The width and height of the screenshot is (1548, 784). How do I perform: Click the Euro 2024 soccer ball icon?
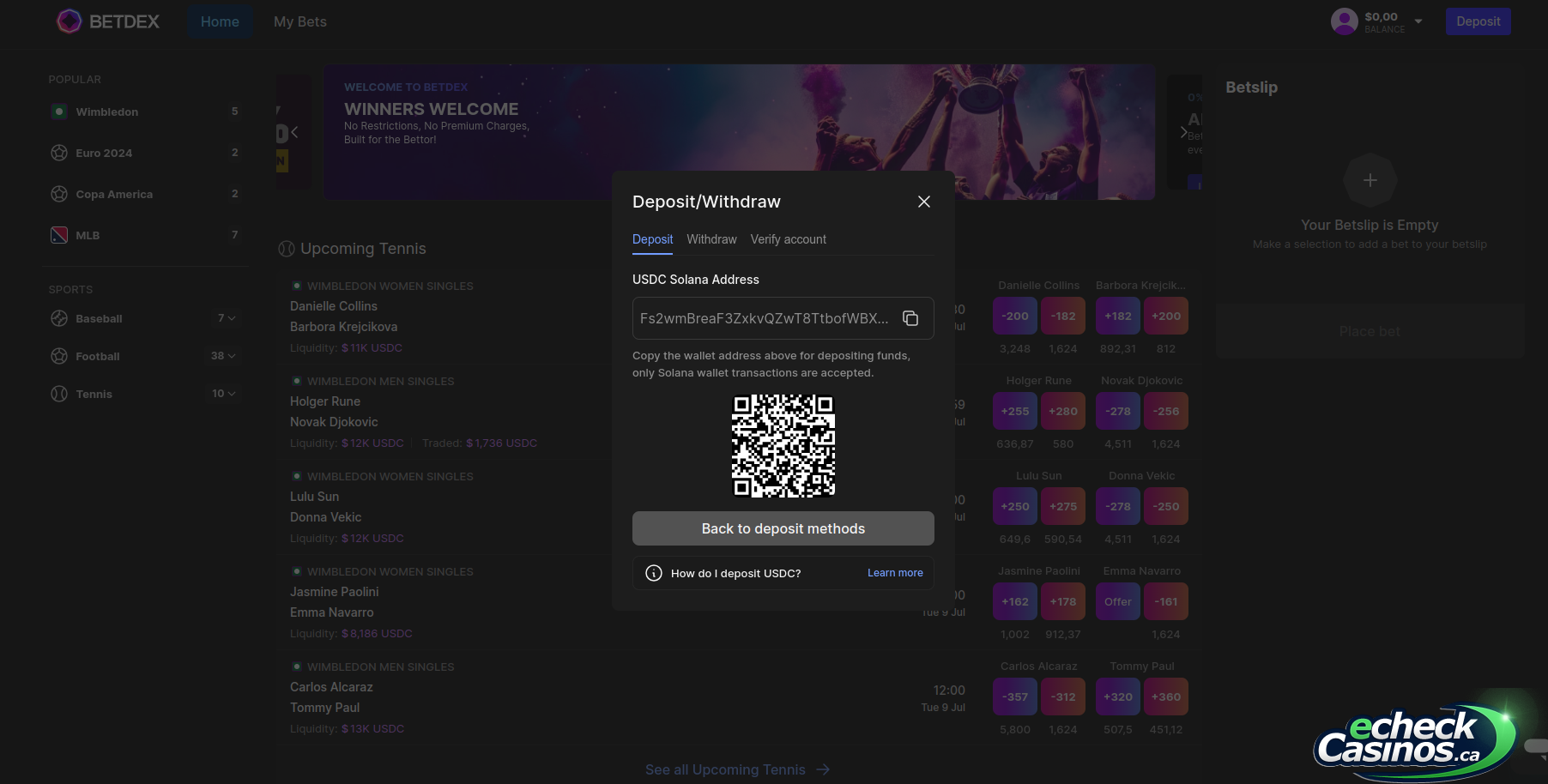click(59, 153)
